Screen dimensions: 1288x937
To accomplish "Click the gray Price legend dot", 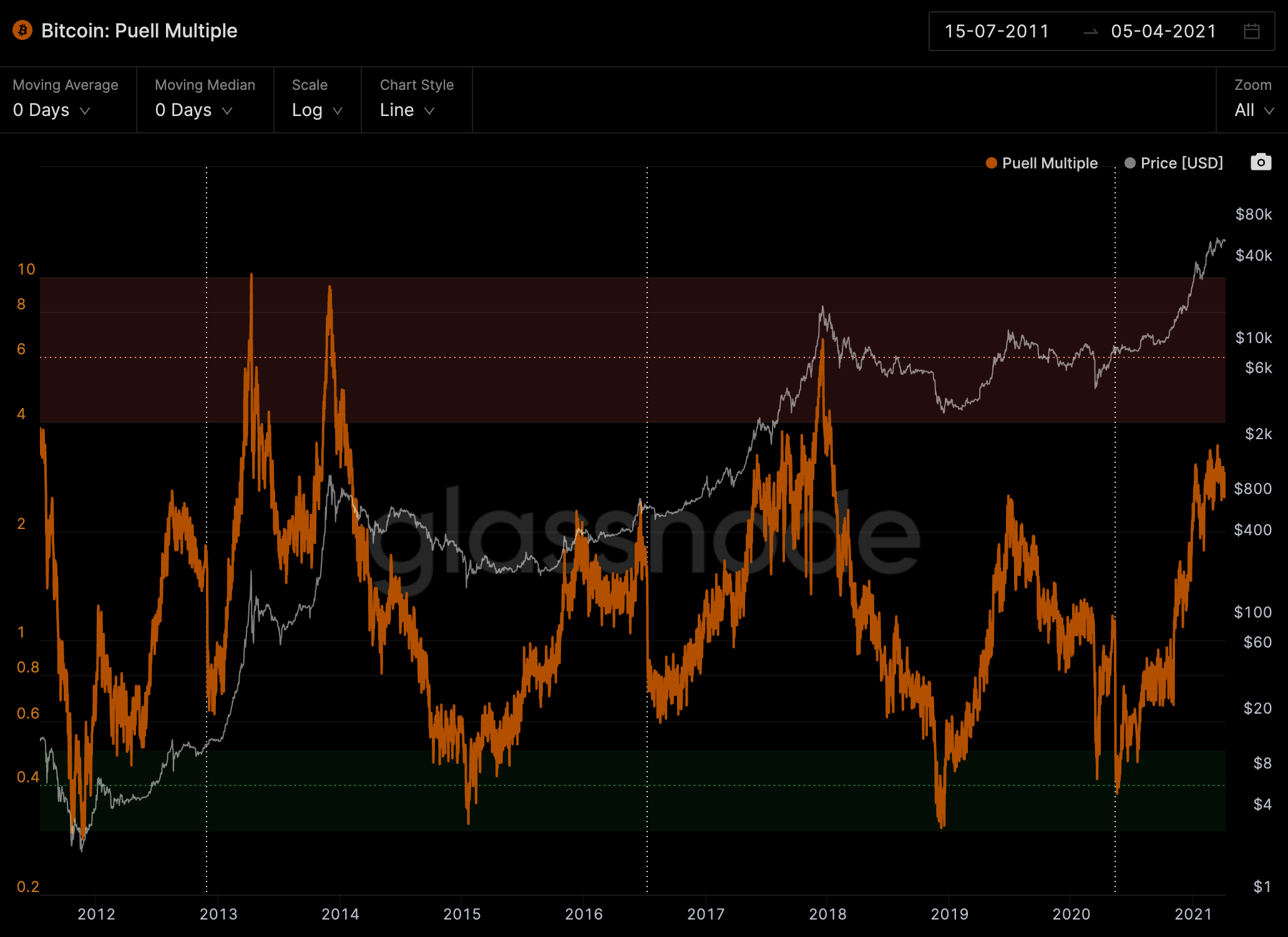I will [x=1129, y=163].
